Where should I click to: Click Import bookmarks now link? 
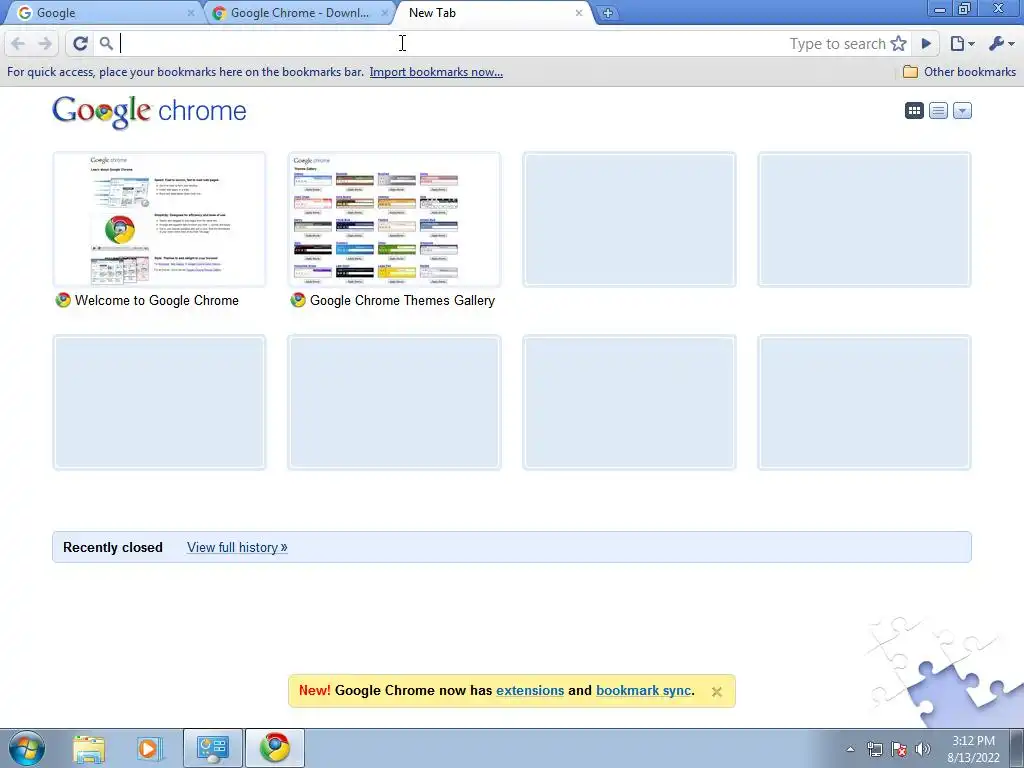436,72
